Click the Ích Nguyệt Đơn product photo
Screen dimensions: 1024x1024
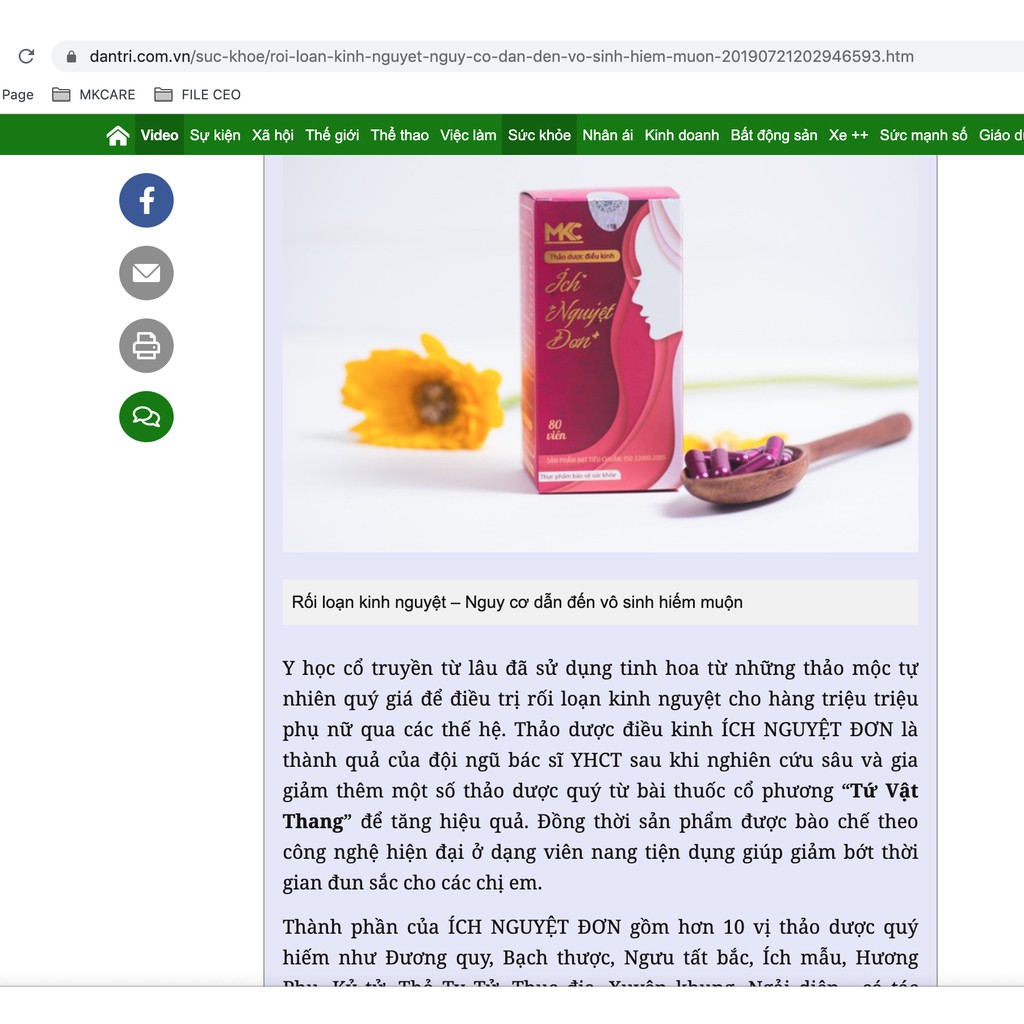[600, 353]
